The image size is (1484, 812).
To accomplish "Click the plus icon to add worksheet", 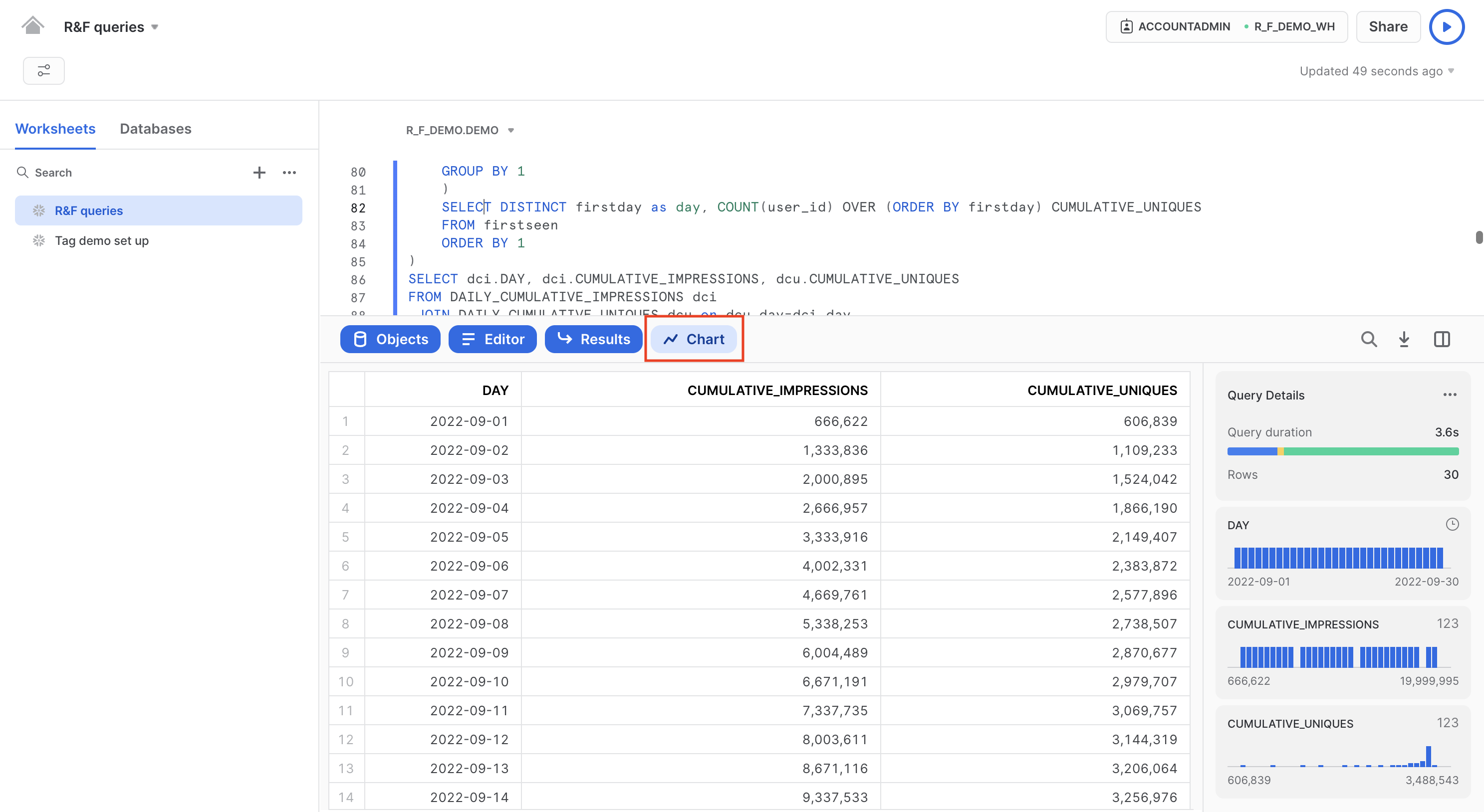I will [259, 172].
